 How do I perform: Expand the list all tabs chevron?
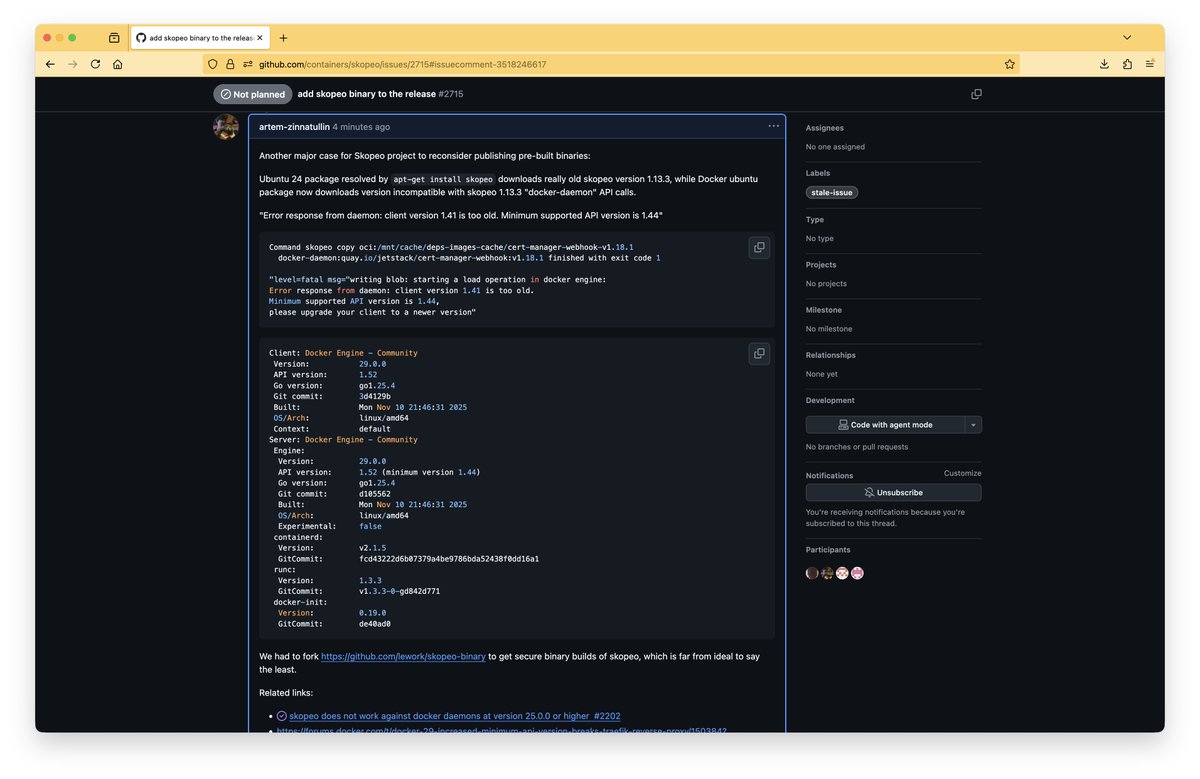[1127, 38]
